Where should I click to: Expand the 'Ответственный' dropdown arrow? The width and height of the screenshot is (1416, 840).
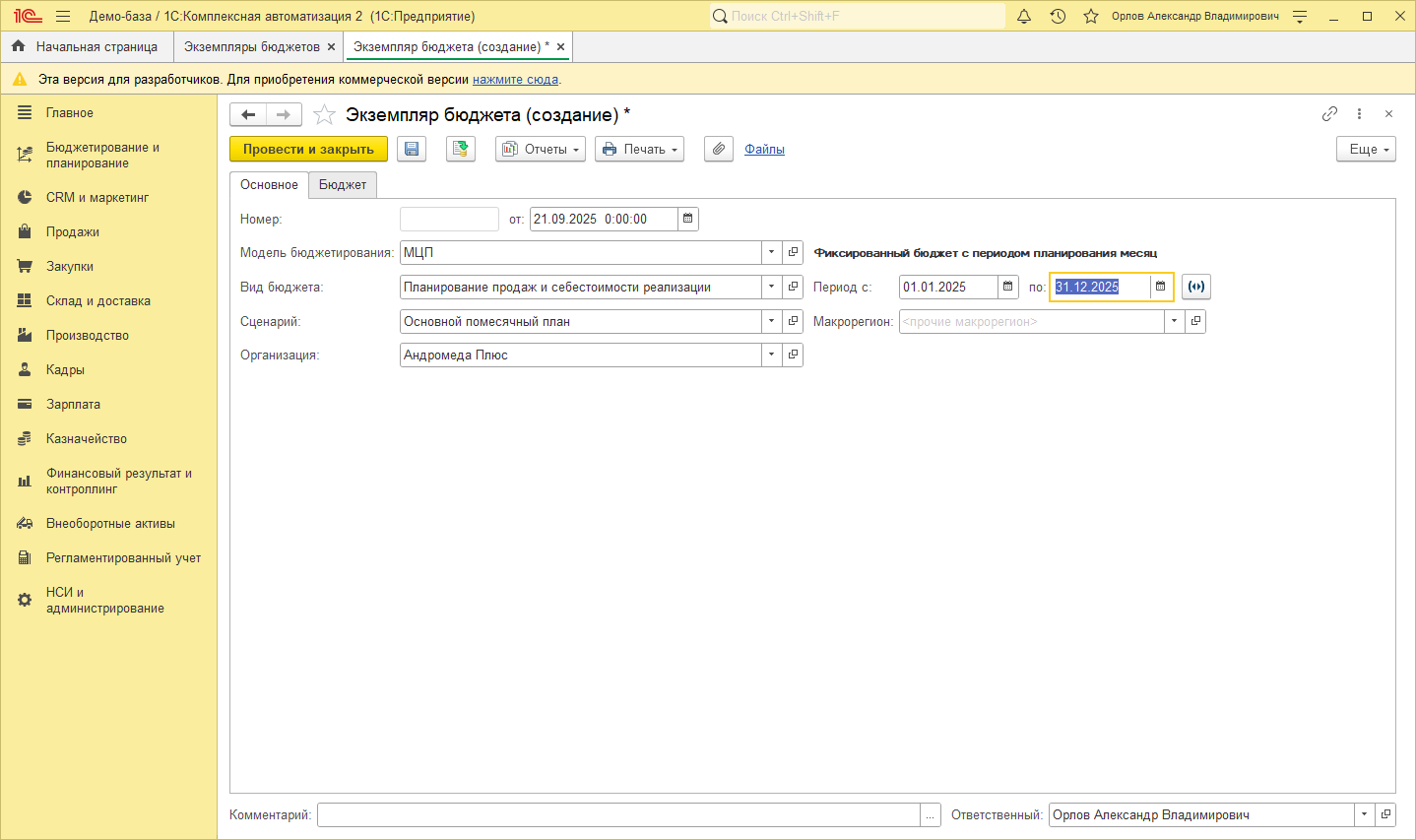point(1364,814)
